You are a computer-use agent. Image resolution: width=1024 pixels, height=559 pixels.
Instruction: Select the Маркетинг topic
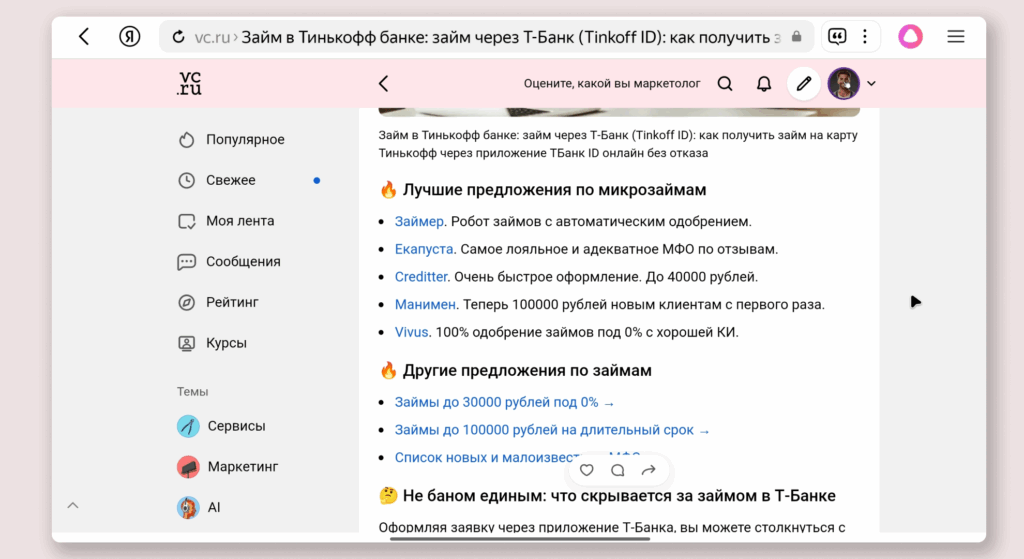[242, 467]
